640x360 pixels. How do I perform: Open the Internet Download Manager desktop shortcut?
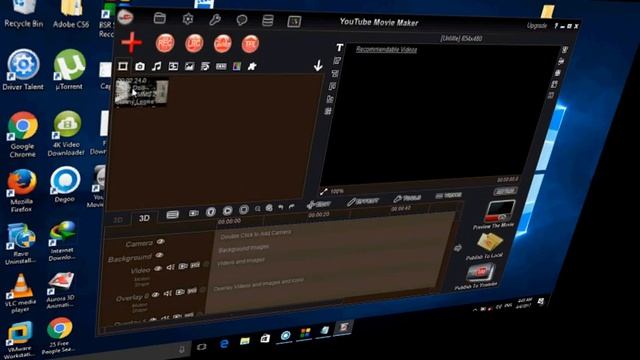coord(62,241)
